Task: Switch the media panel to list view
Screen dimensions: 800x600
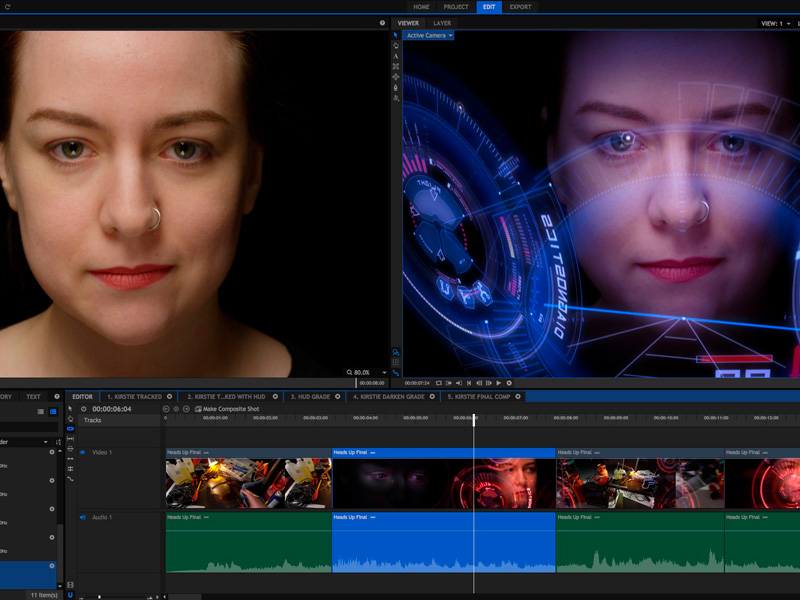Action: 53,411
